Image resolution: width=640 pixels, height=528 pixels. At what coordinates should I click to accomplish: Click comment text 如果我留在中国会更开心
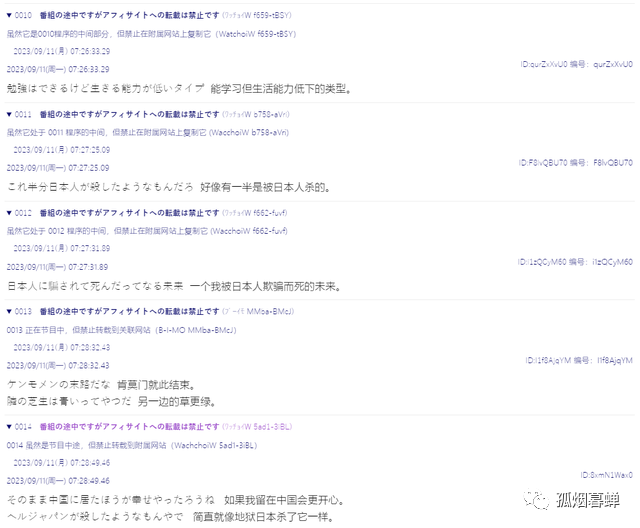point(285,500)
